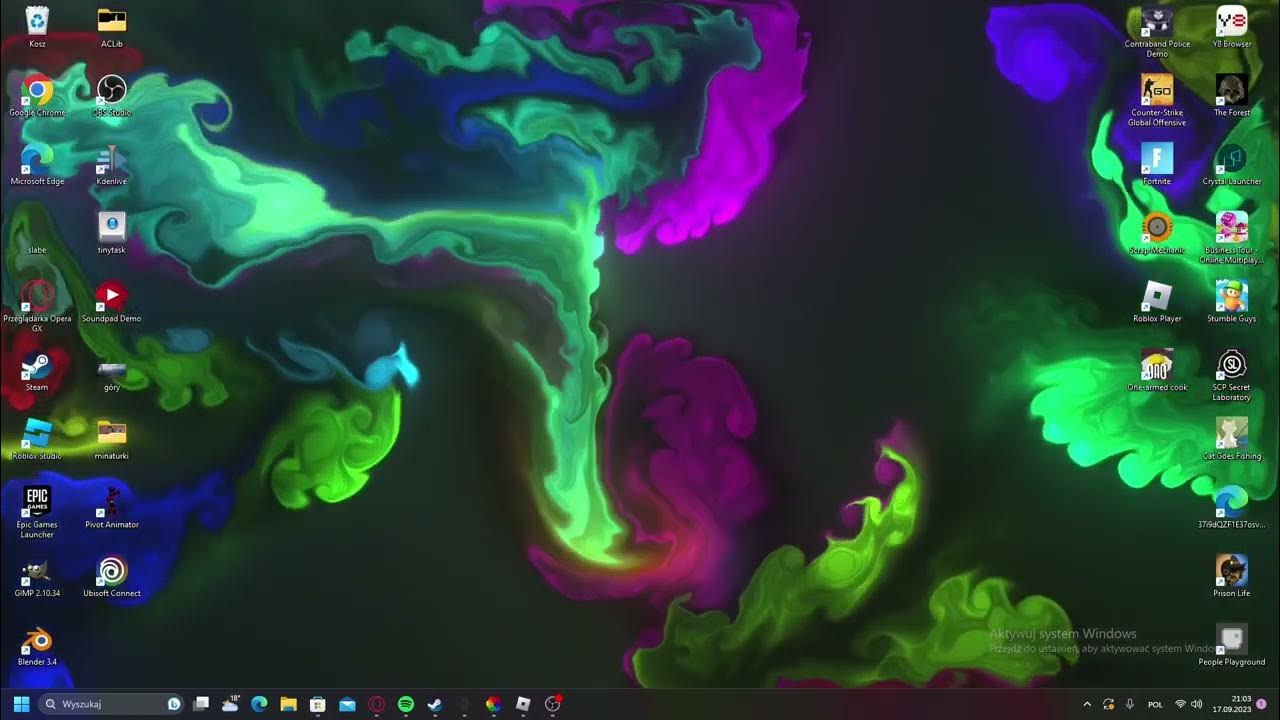Viewport: 1280px width, 720px height.
Task: Select the Microsoft Edge desktop shortcut
Action: [x=37, y=165]
